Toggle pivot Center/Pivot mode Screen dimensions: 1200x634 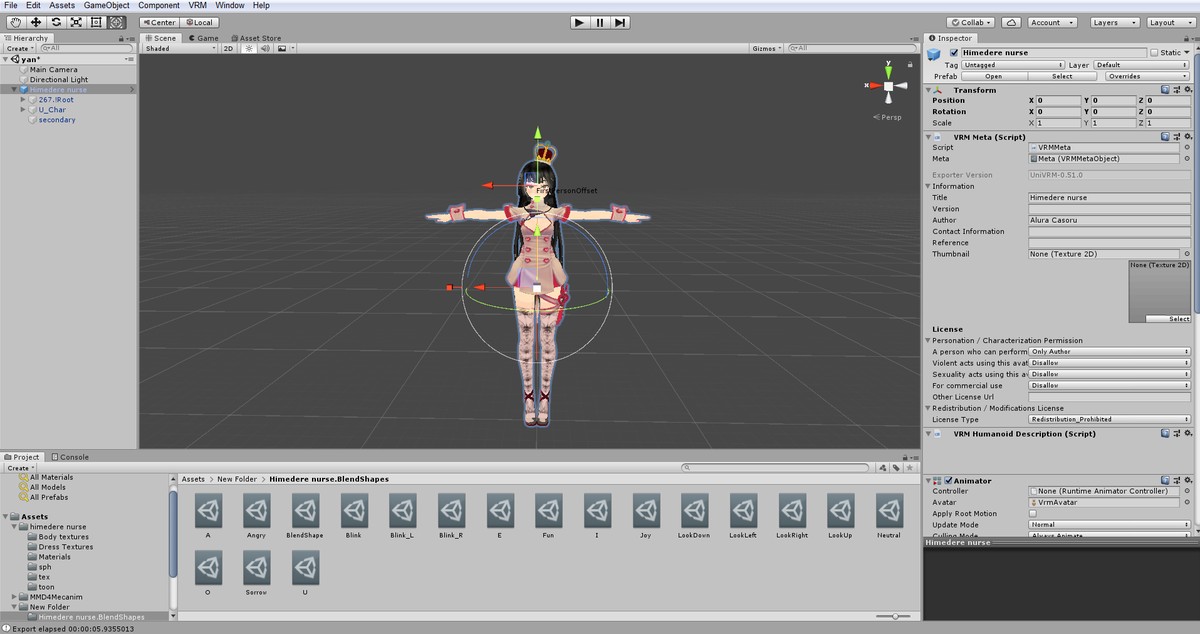coord(158,22)
